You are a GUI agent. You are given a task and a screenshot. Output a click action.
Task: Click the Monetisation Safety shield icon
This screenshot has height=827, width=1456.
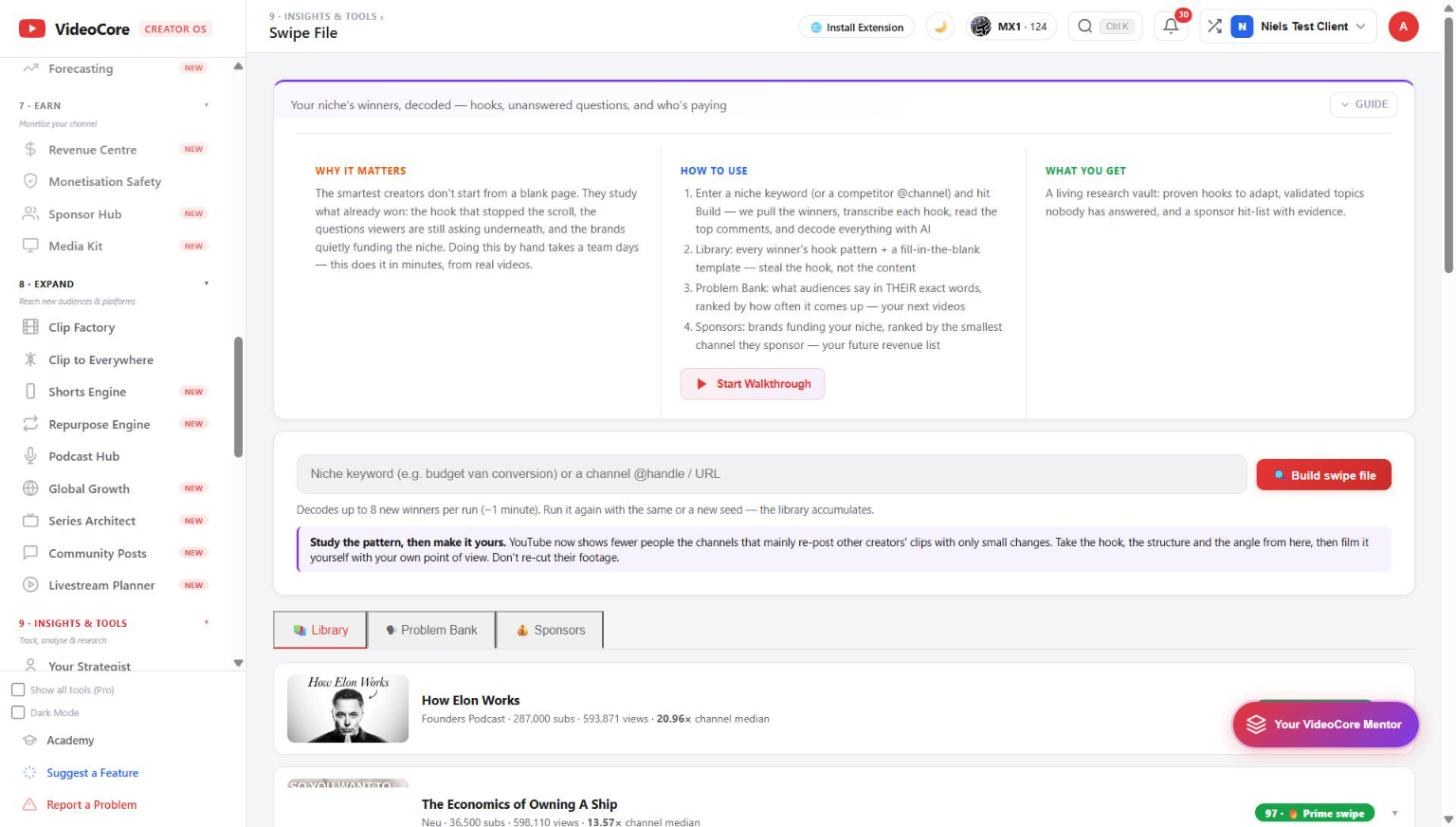[30, 181]
